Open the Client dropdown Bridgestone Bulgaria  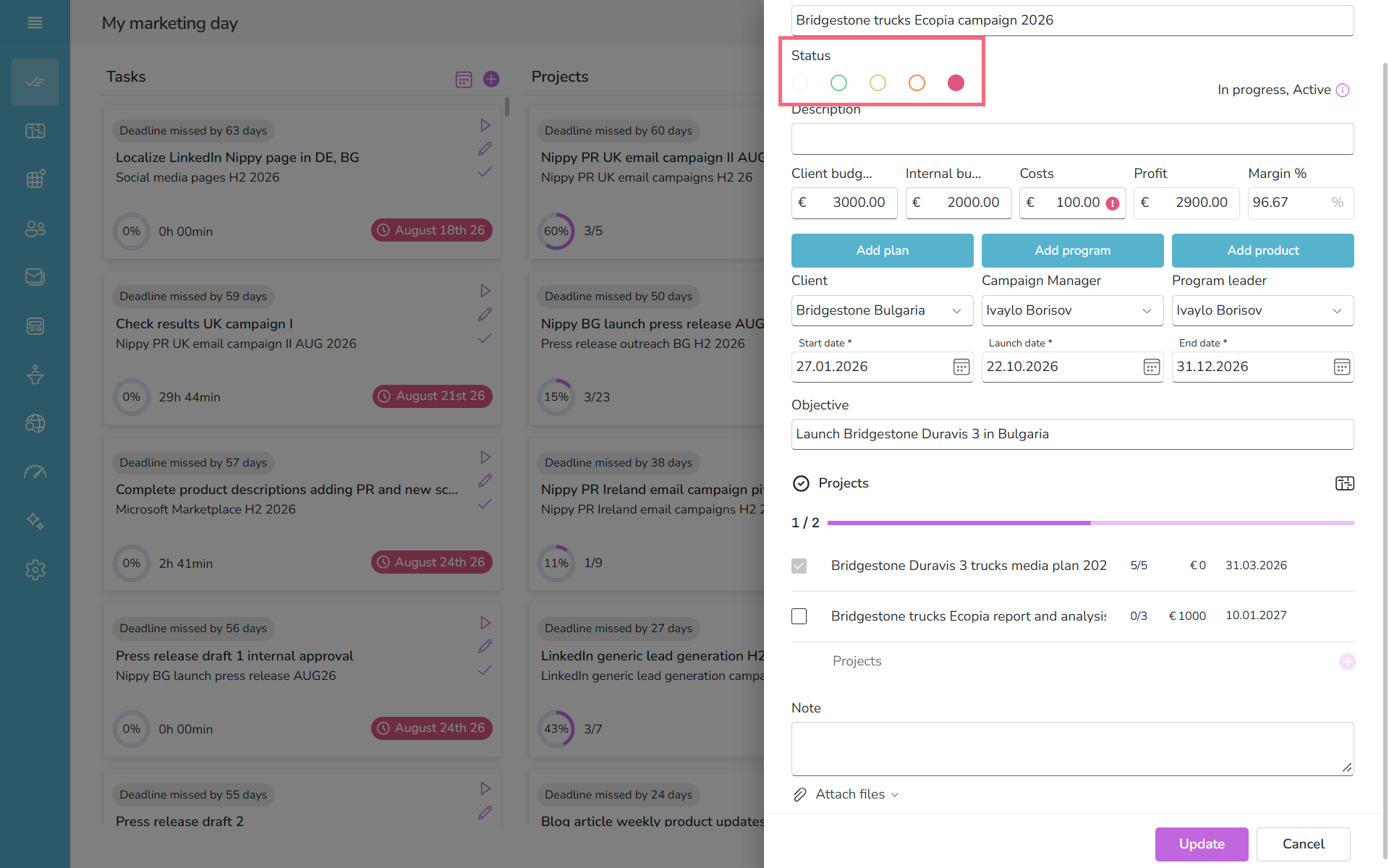[882, 310]
